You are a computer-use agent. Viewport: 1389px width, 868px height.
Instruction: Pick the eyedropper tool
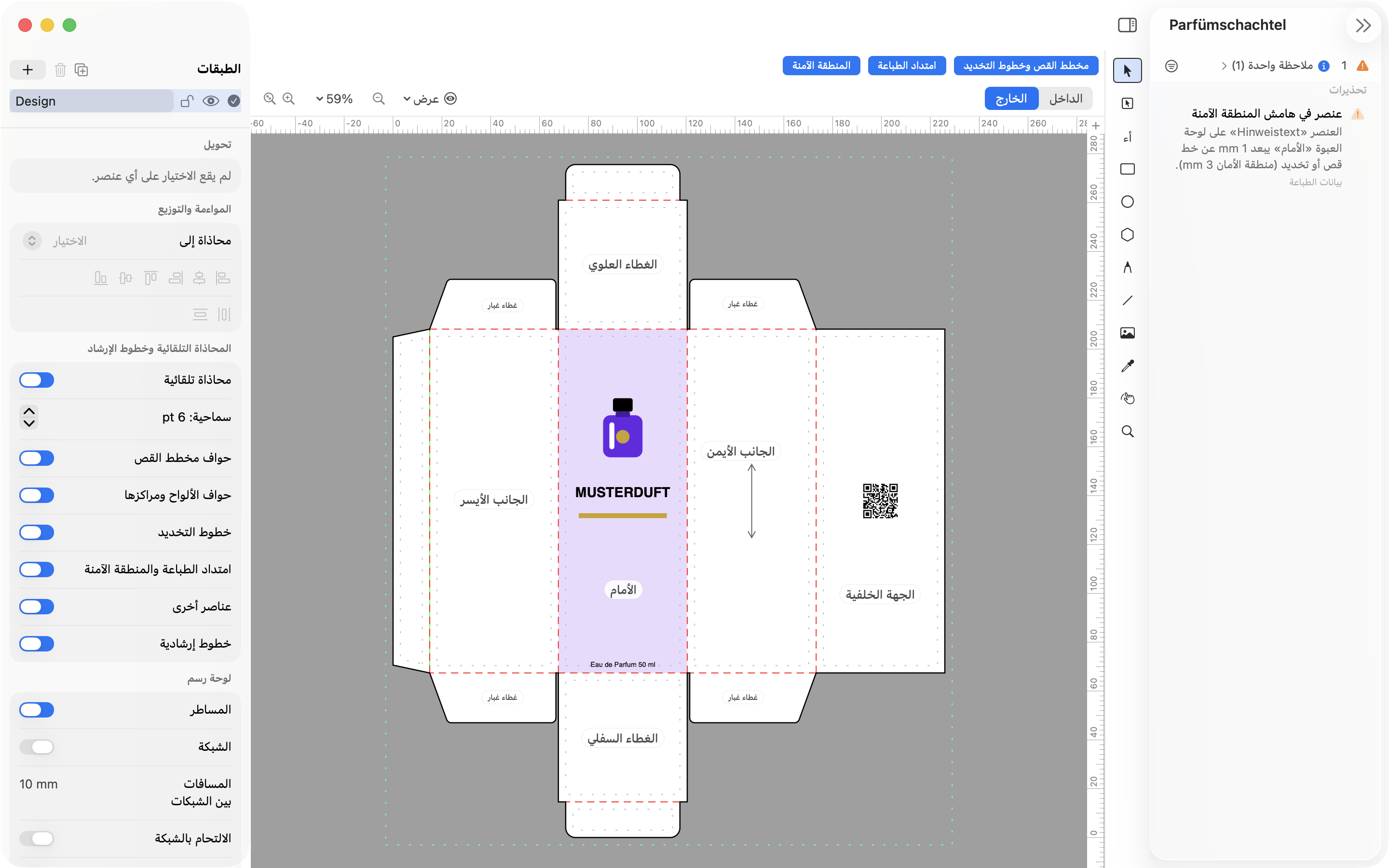(1127, 366)
